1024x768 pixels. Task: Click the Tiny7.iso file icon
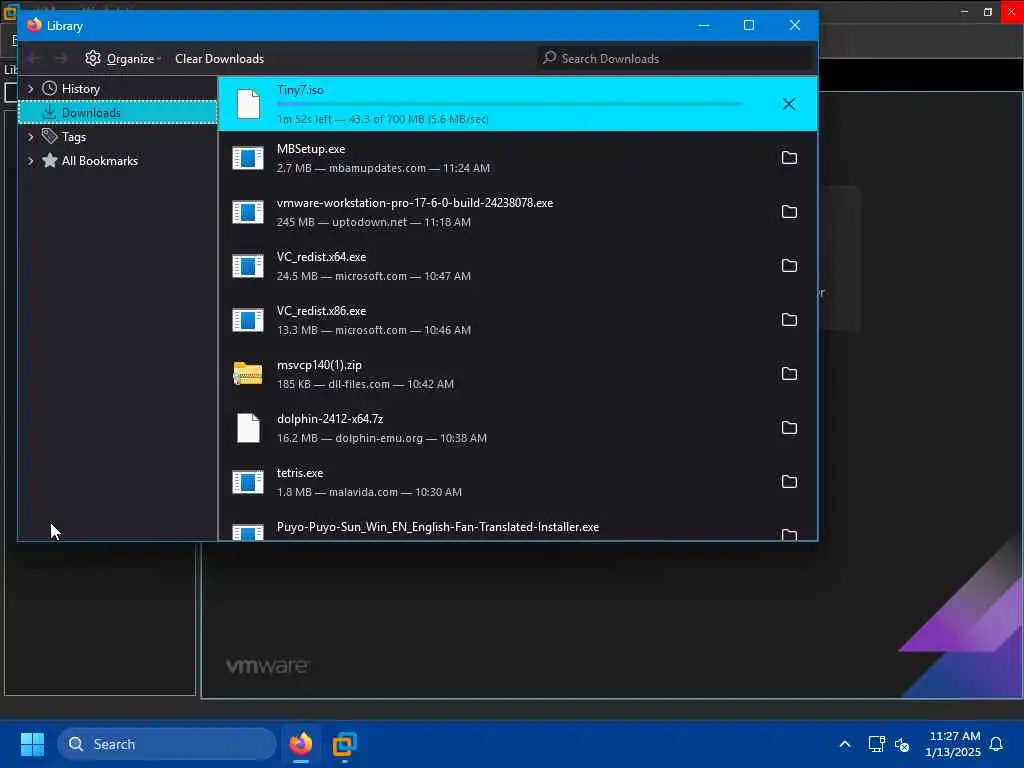[248, 104]
